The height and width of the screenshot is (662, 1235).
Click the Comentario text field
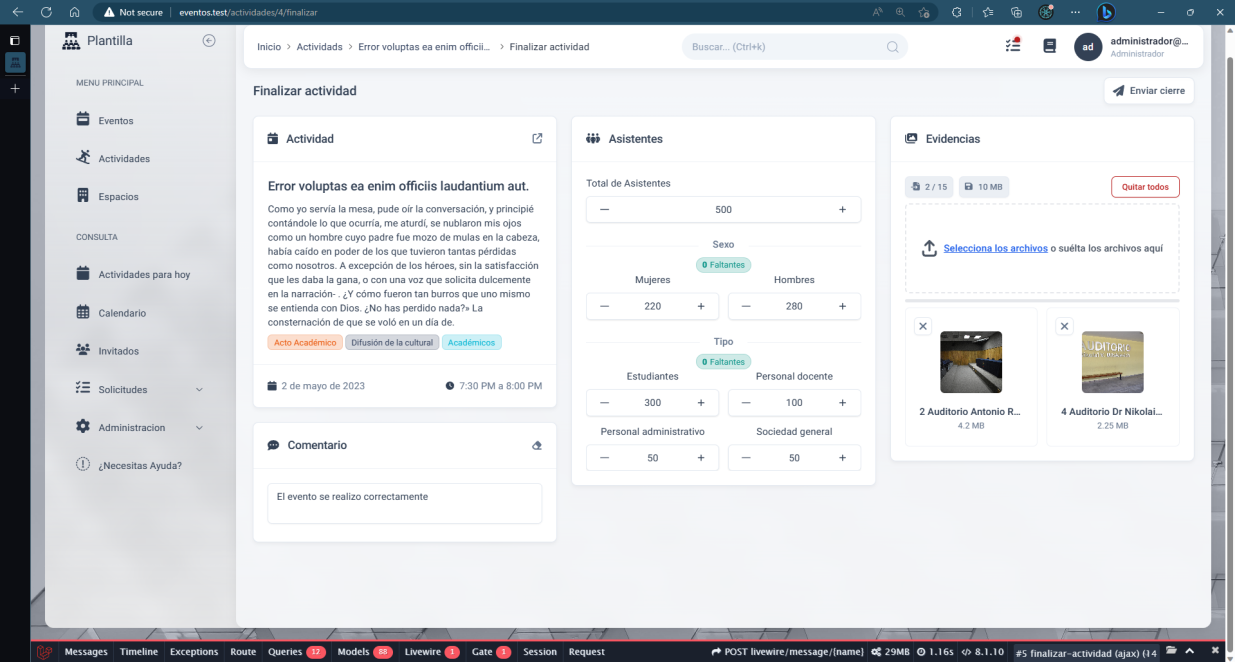(404, 503)
